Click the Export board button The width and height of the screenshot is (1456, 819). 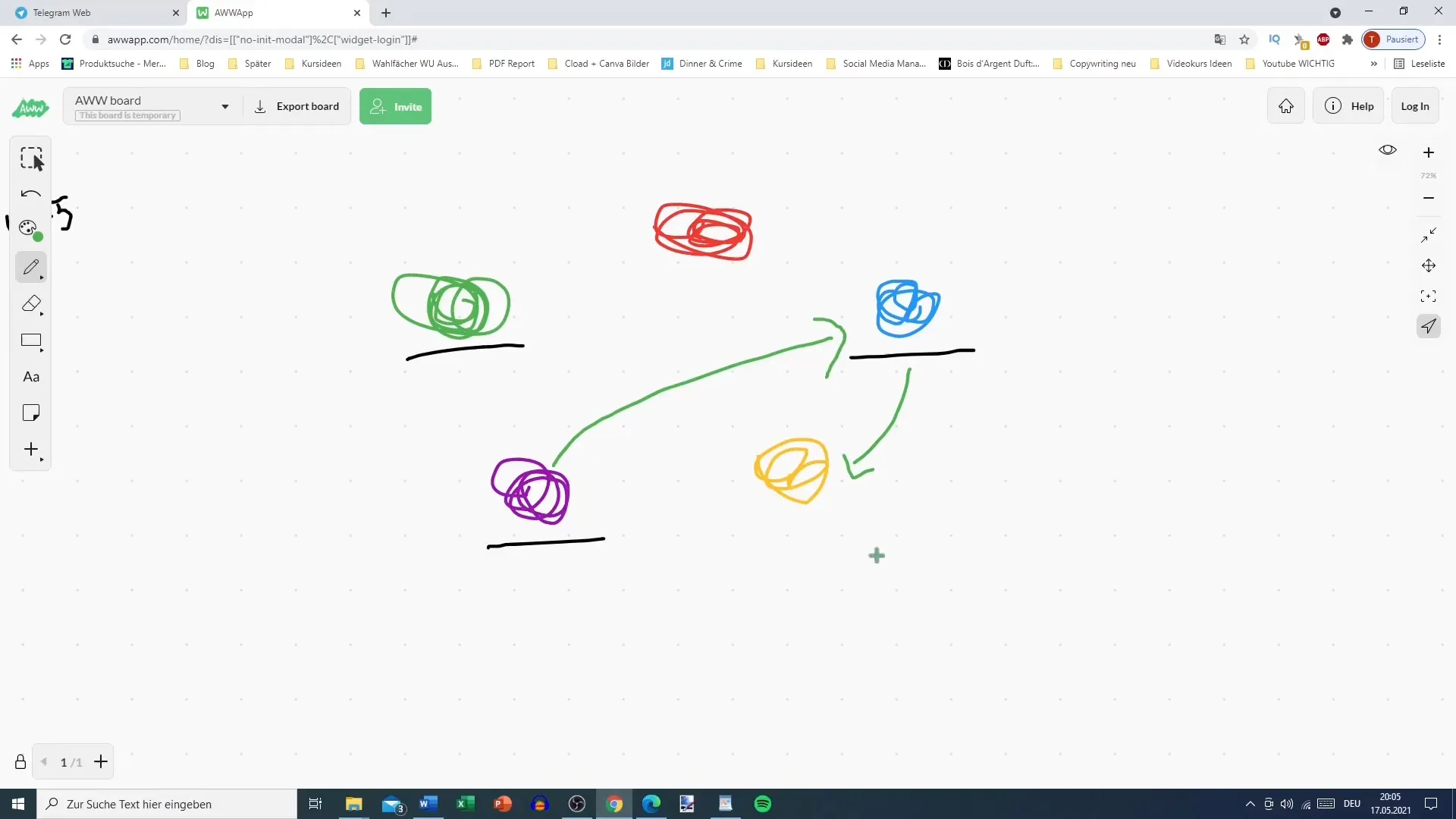[x=298, y=106]
